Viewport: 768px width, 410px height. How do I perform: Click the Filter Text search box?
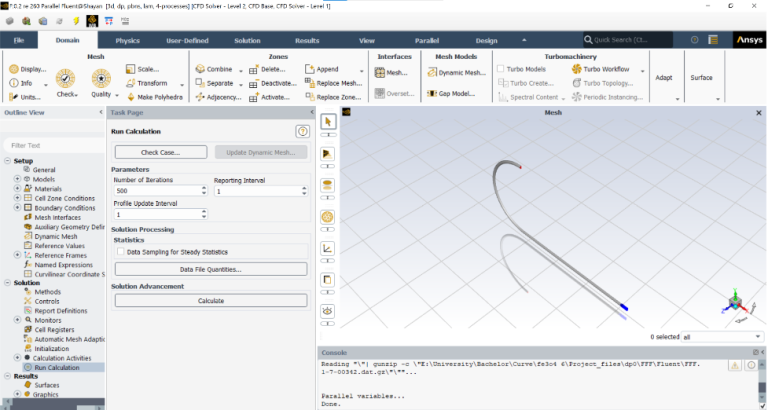(54, 145)
